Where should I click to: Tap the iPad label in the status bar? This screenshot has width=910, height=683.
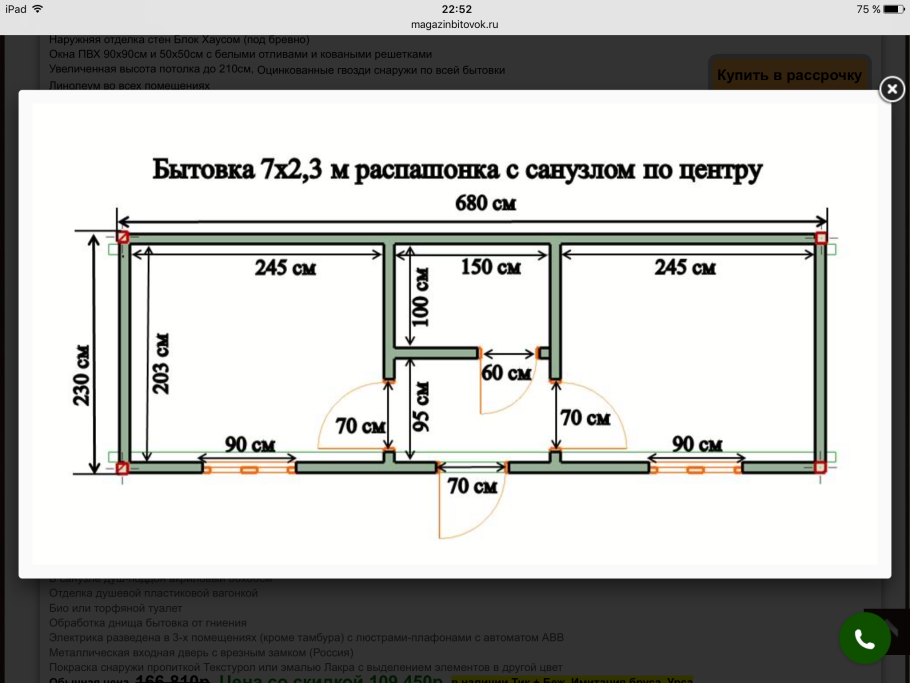[15, 8]
